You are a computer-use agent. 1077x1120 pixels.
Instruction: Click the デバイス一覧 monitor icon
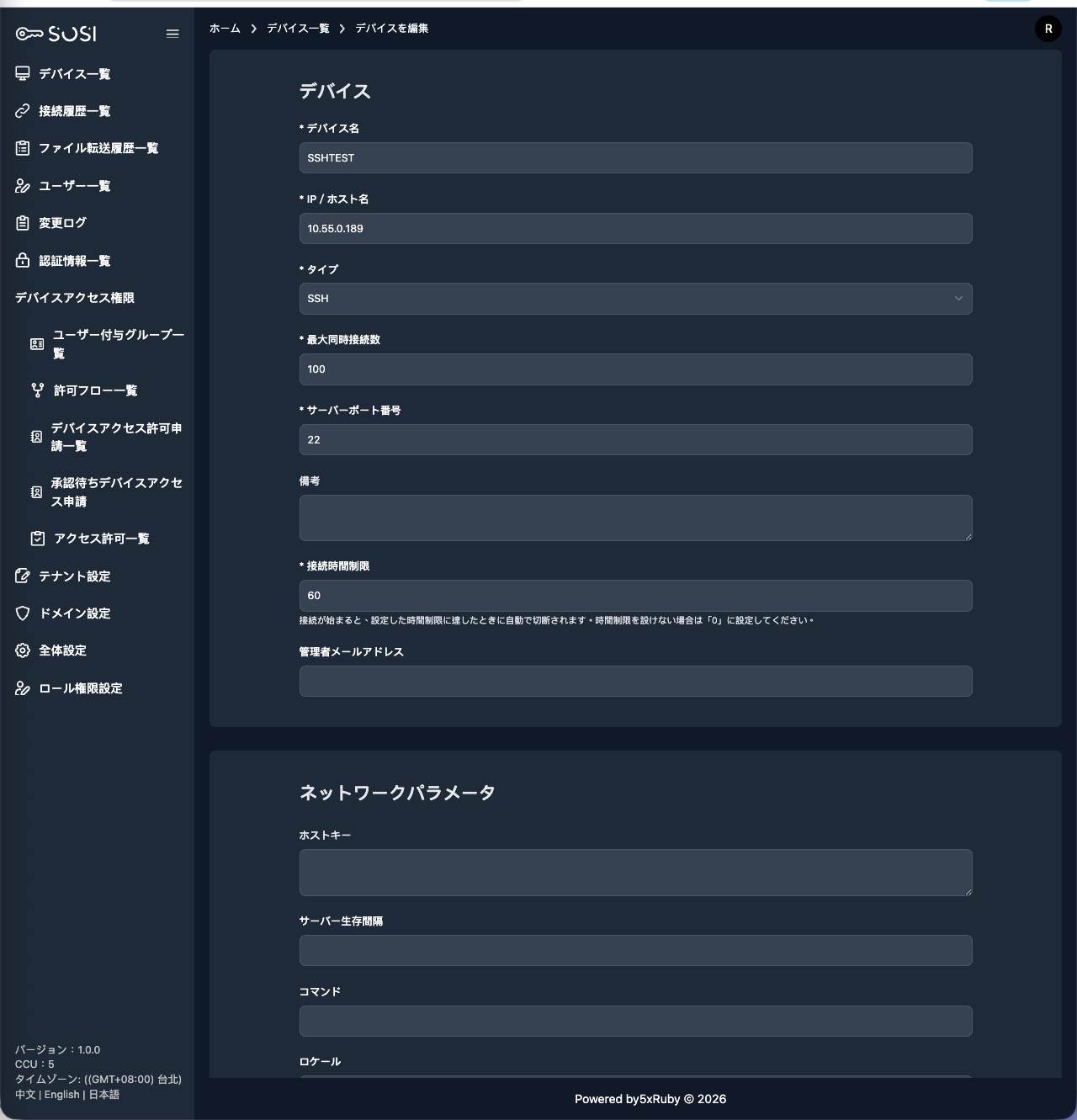[23, 74]
